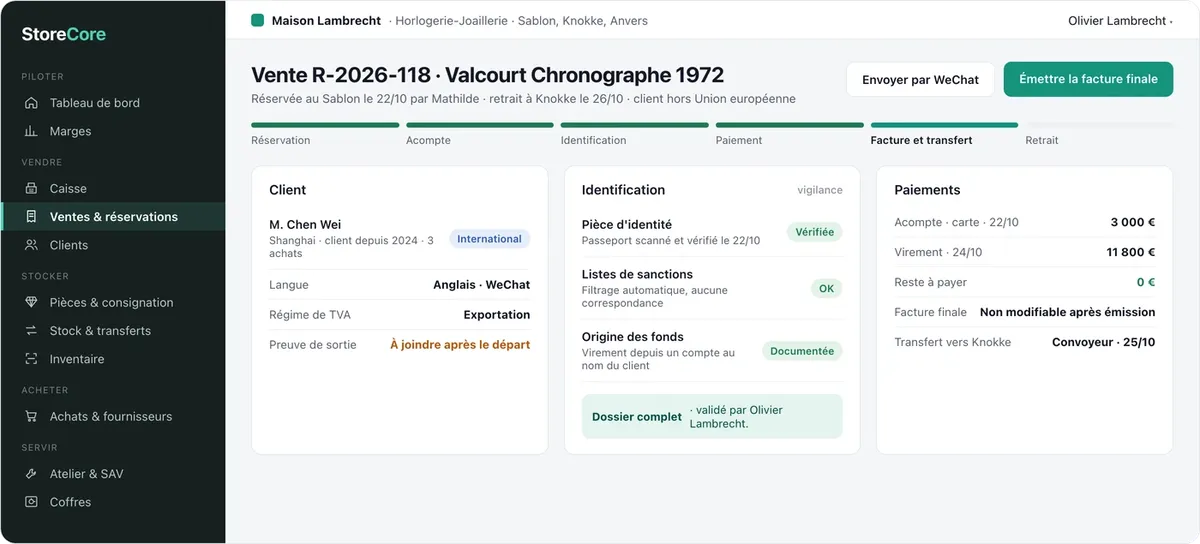This screenshot has height=544, width=1200.
Task: Click the StoreCore logo
Action: [x=64, y=34]
